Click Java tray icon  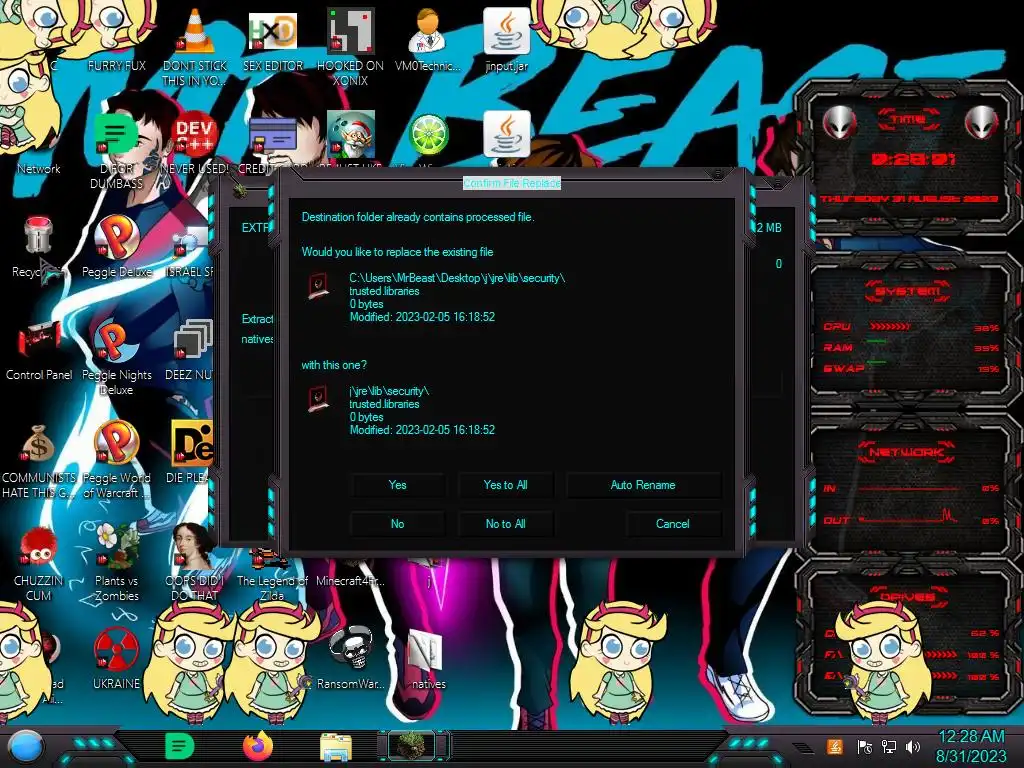point(835,746)
